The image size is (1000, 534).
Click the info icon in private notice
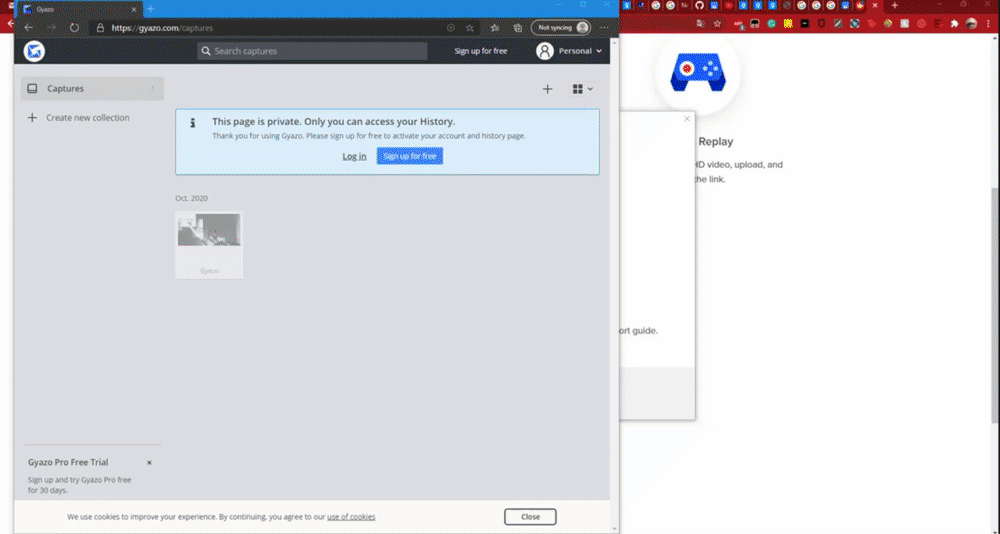[x=193, y=123]
